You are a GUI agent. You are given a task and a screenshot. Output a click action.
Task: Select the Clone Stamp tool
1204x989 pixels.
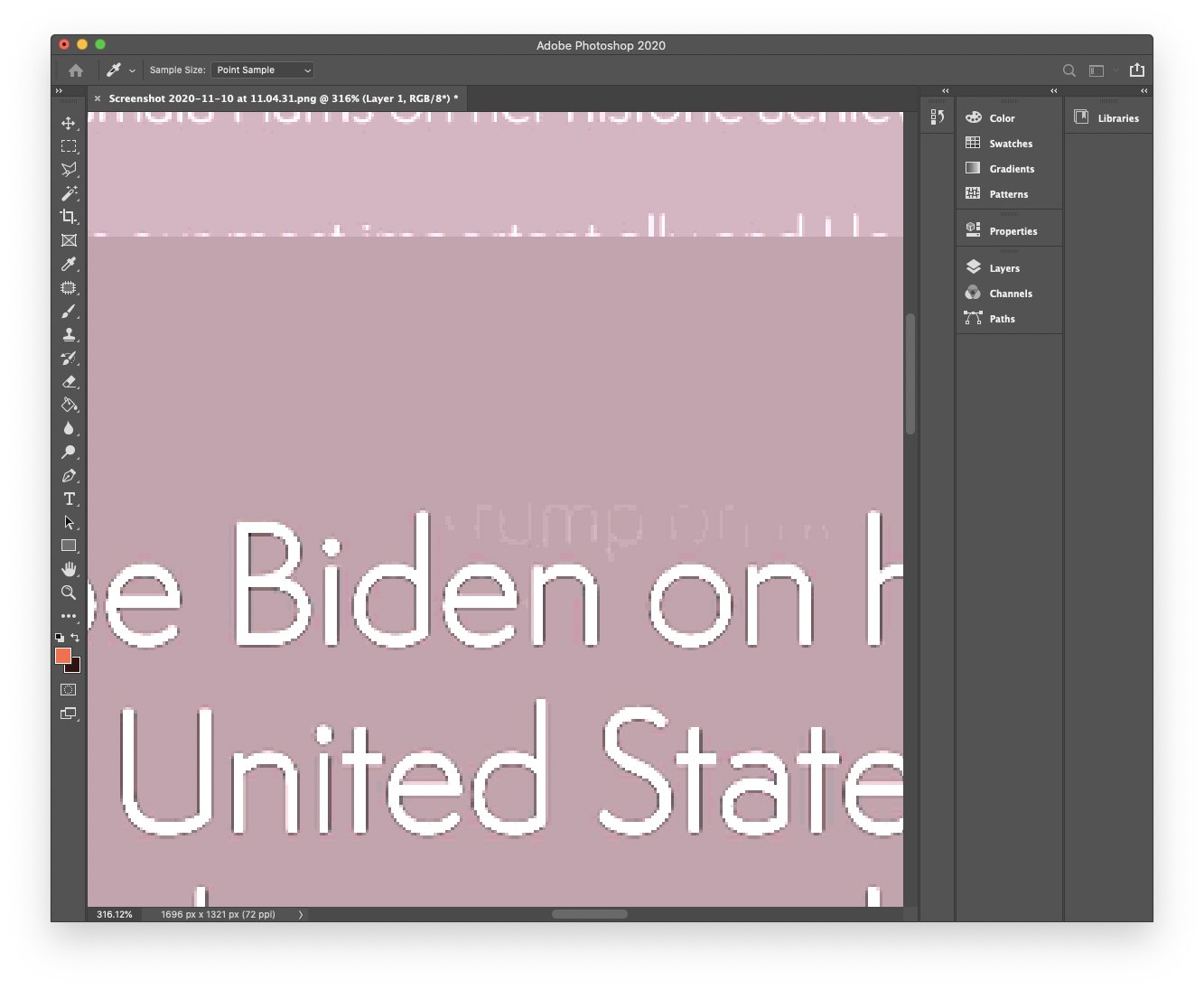[69, 334]
